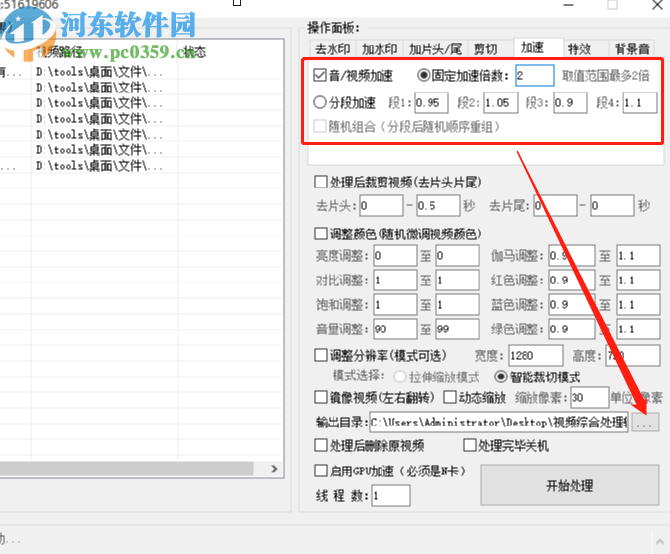The height and width of the screenshot is (554, 670).
Task: Enable 处理后删除原视频 checkbox
Action: 320,445
